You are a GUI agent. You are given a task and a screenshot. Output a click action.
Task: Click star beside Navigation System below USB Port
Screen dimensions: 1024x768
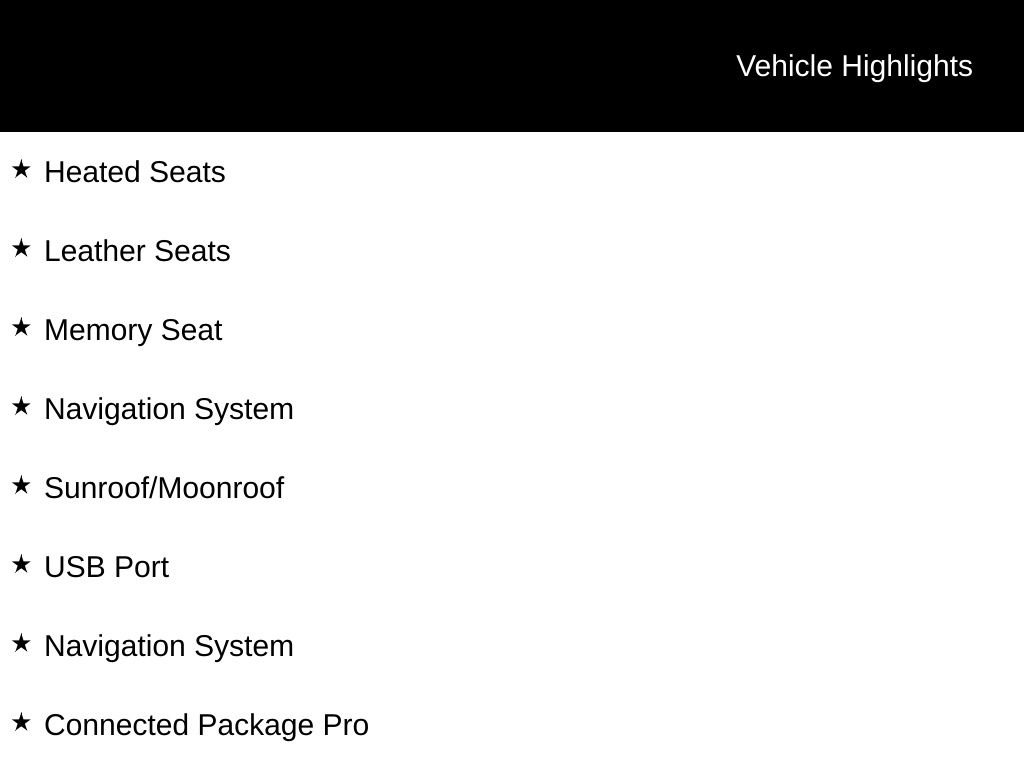(x=21, y=644)
